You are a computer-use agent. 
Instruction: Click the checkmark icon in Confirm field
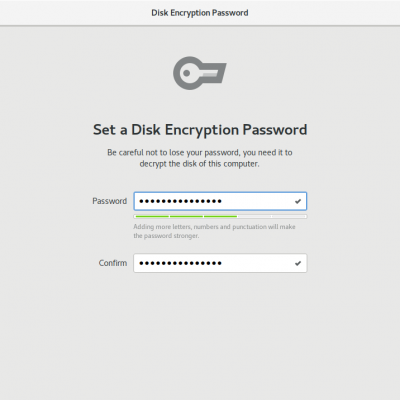pos(298,263)
